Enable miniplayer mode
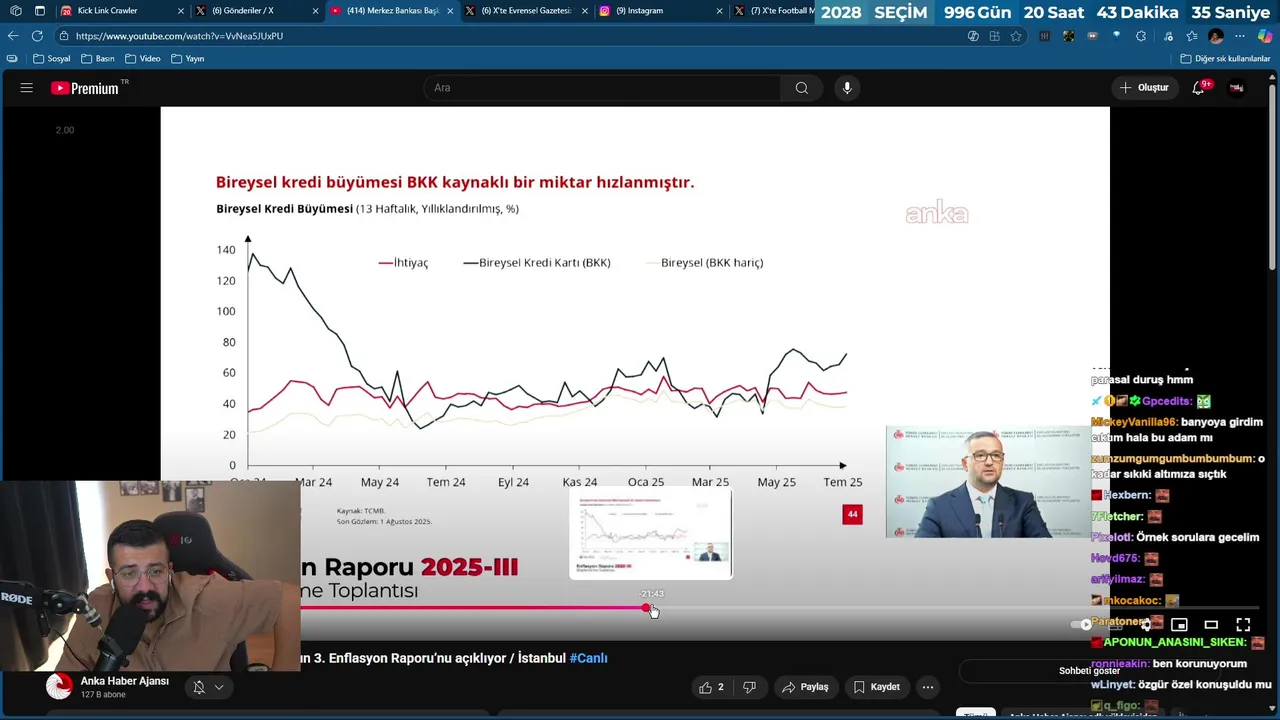 coord(1179,625)
